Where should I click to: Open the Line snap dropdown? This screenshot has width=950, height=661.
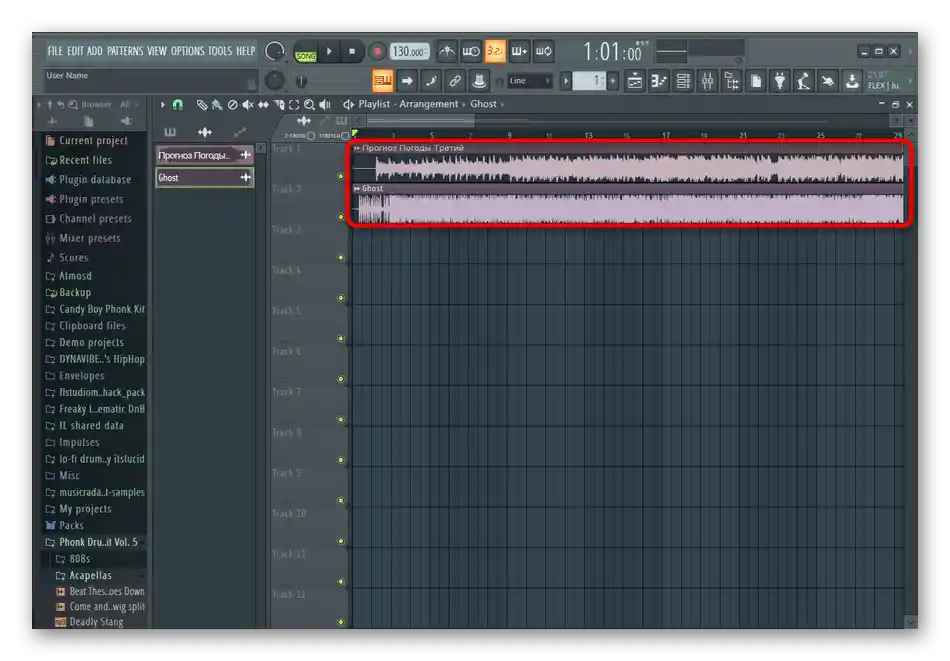click(x=528, y=81)
